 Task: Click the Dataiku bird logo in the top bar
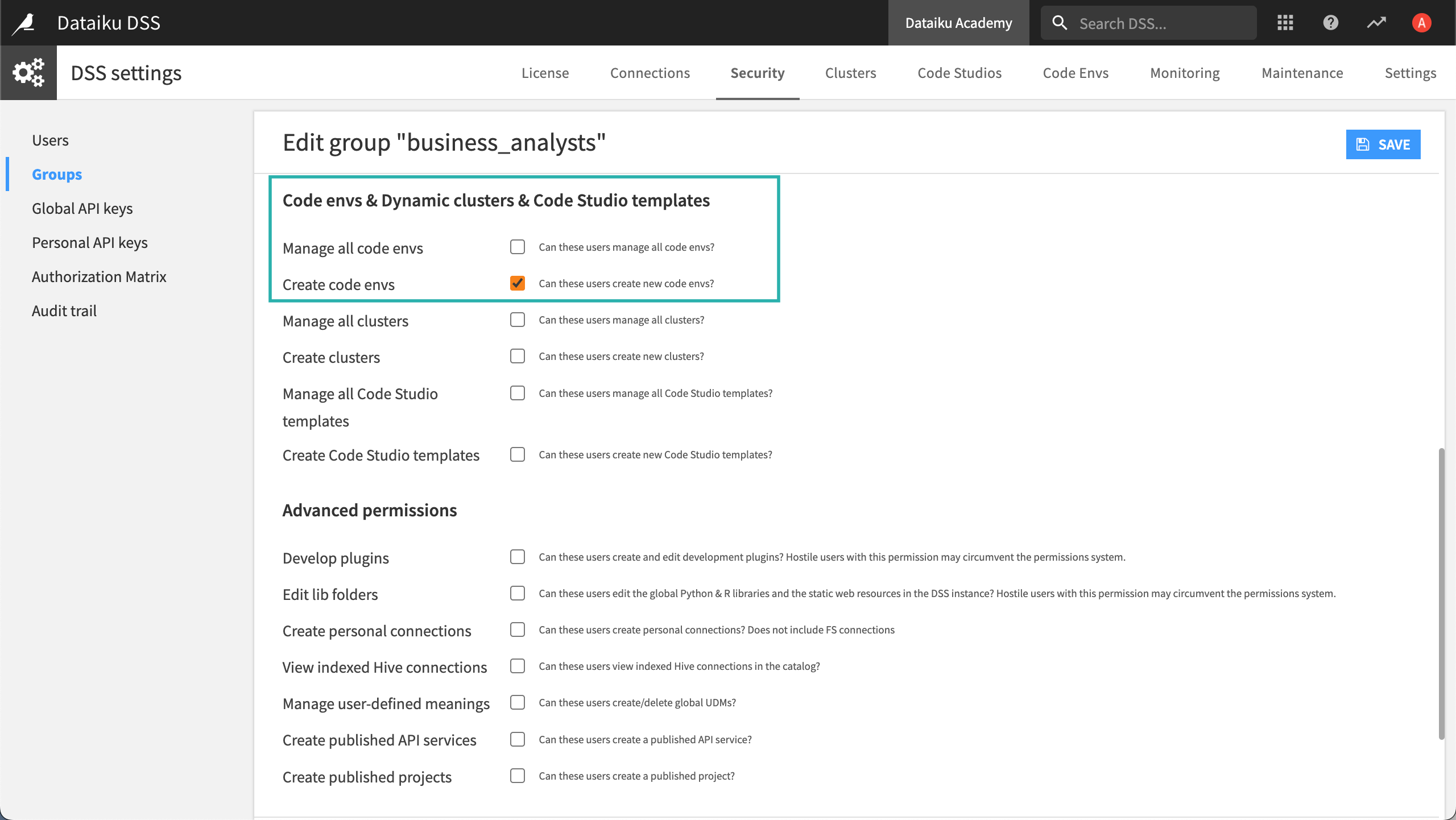click(x=23, y=22)
